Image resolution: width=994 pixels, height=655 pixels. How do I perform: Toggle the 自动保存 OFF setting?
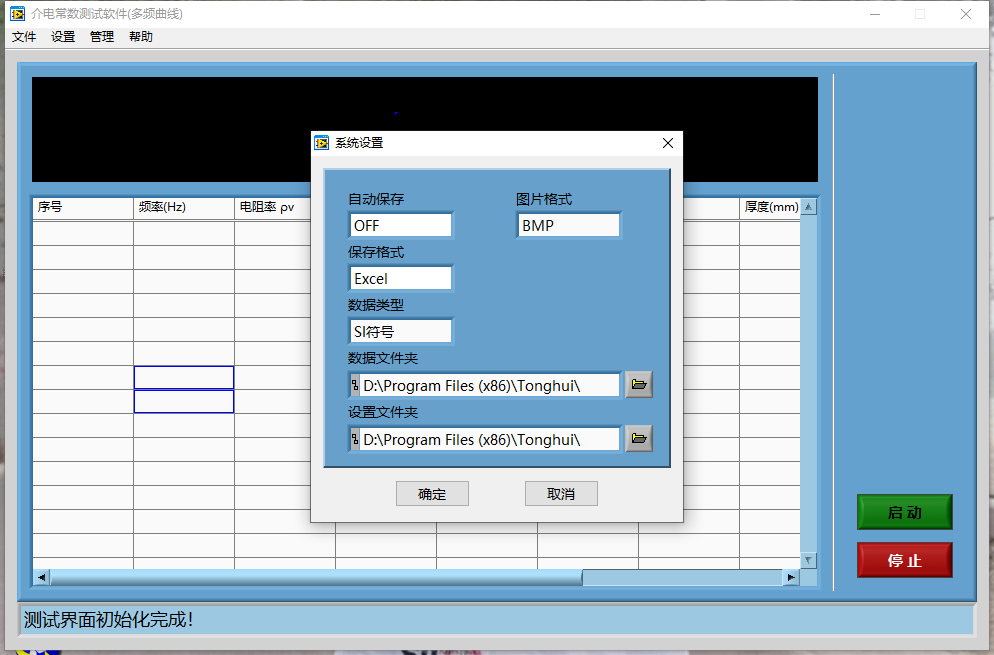click(400, 225)
